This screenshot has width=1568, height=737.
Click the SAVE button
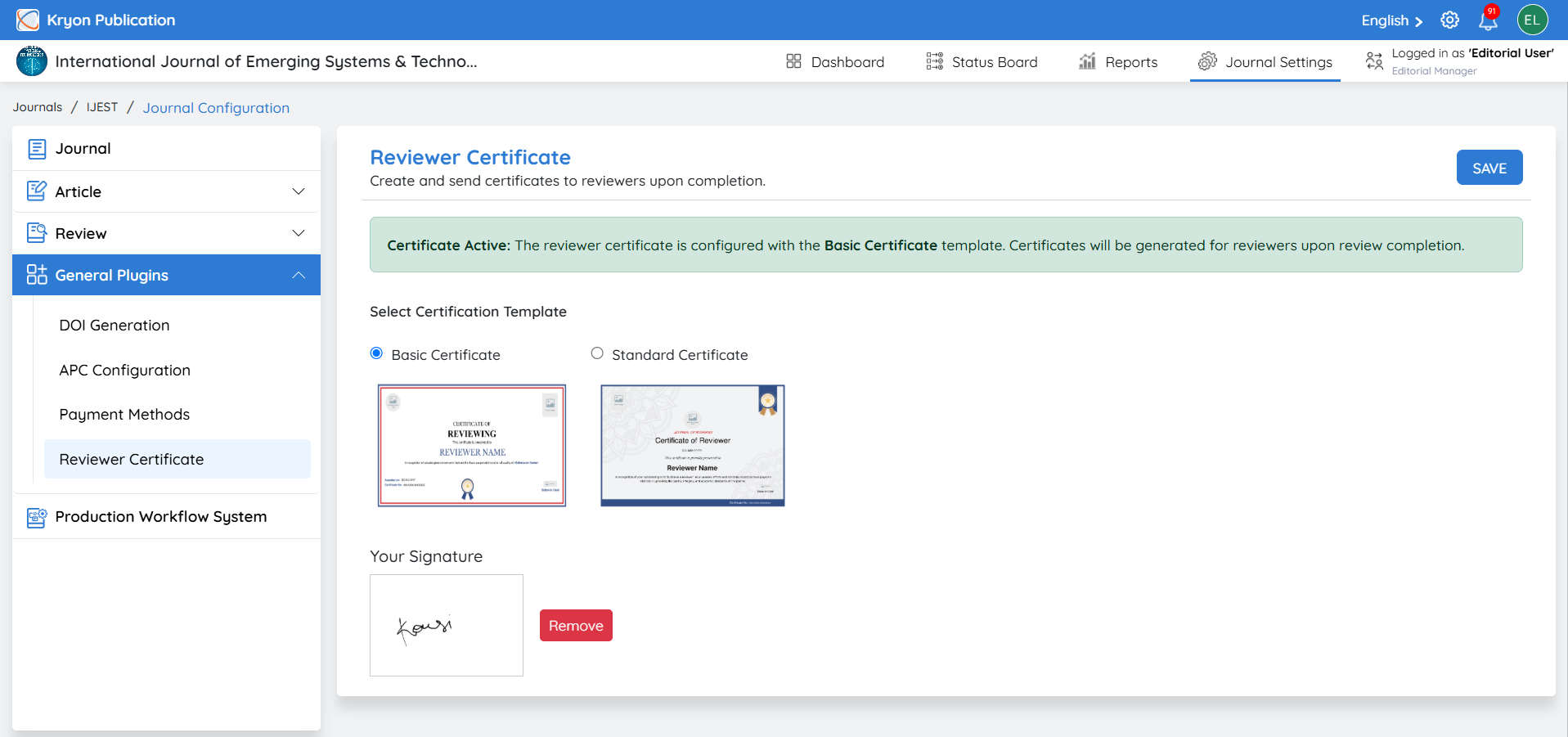(1489, 168)
